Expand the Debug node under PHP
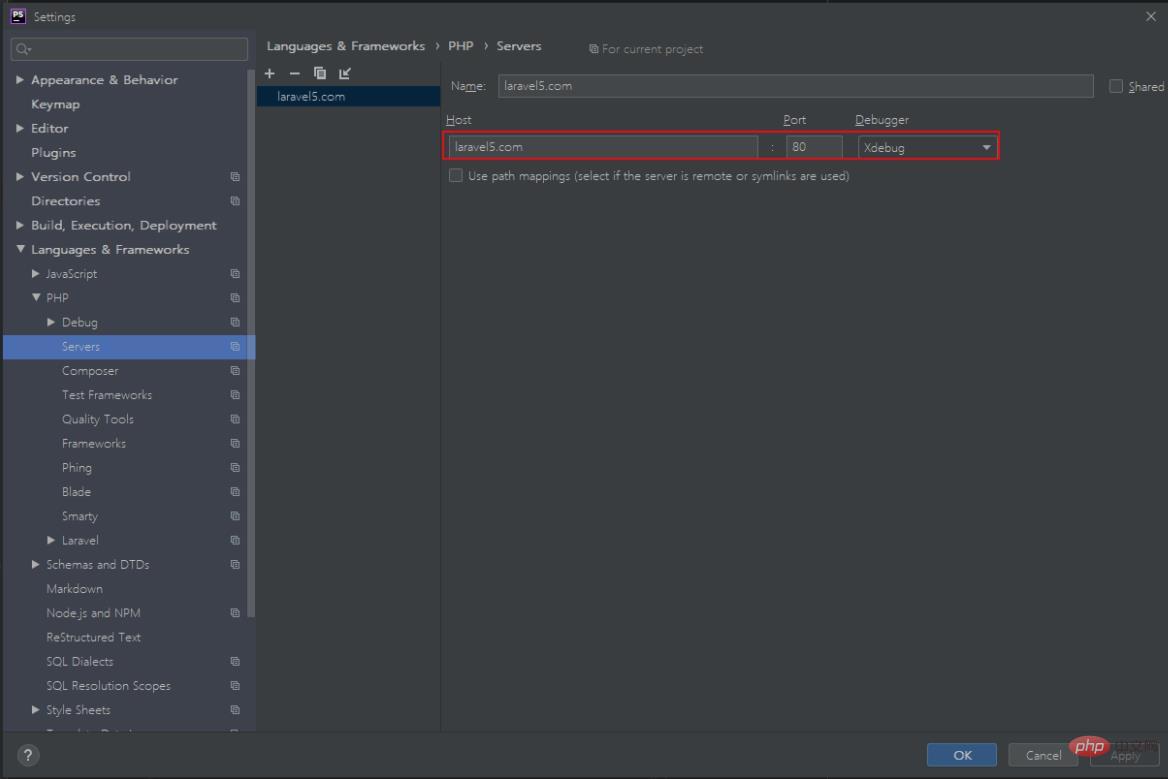Image resolution: width=1168 pixels, height=779 pixels. (51, 322)
